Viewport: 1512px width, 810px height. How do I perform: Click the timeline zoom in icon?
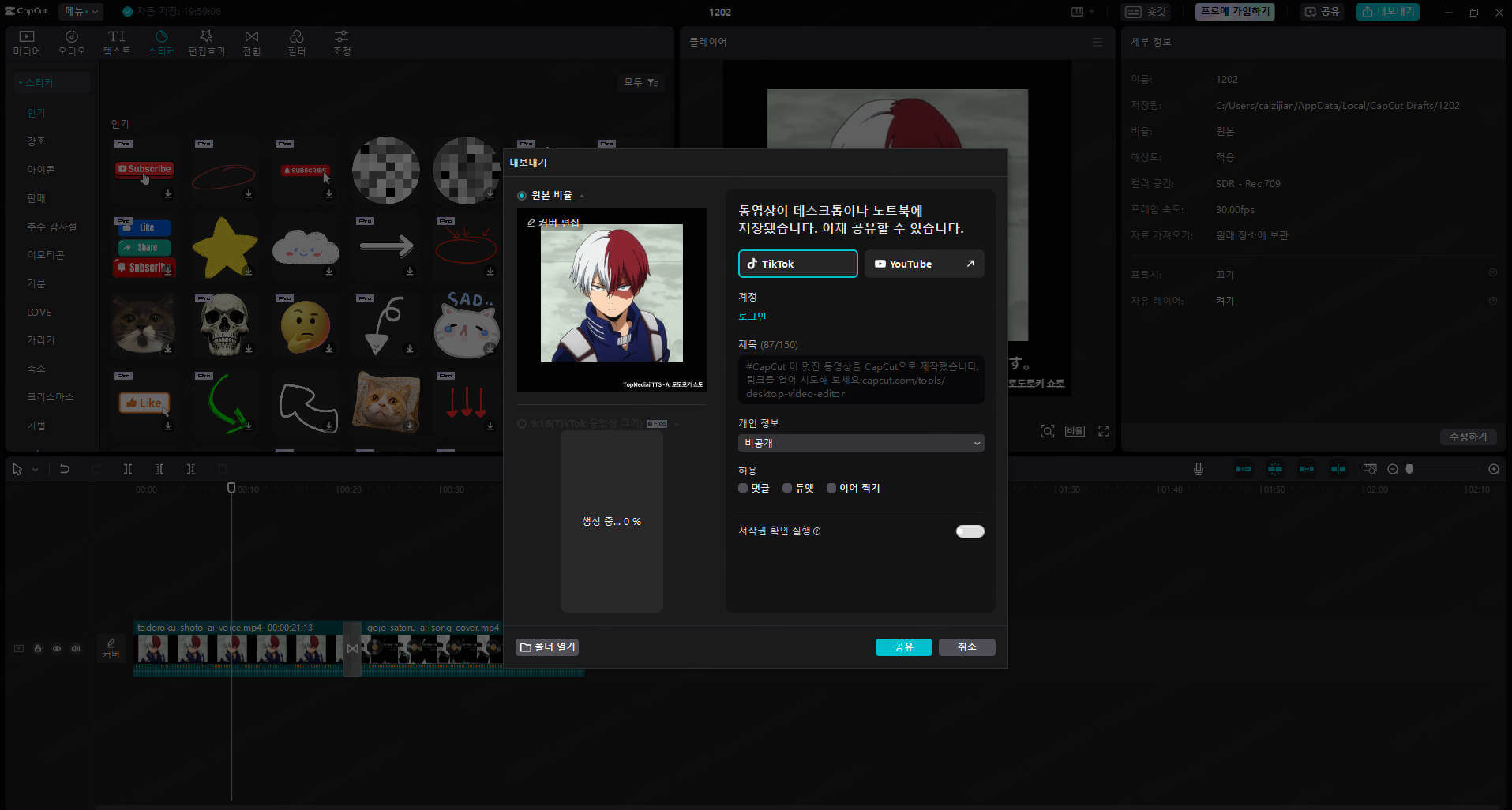(x=1494, y=469)
